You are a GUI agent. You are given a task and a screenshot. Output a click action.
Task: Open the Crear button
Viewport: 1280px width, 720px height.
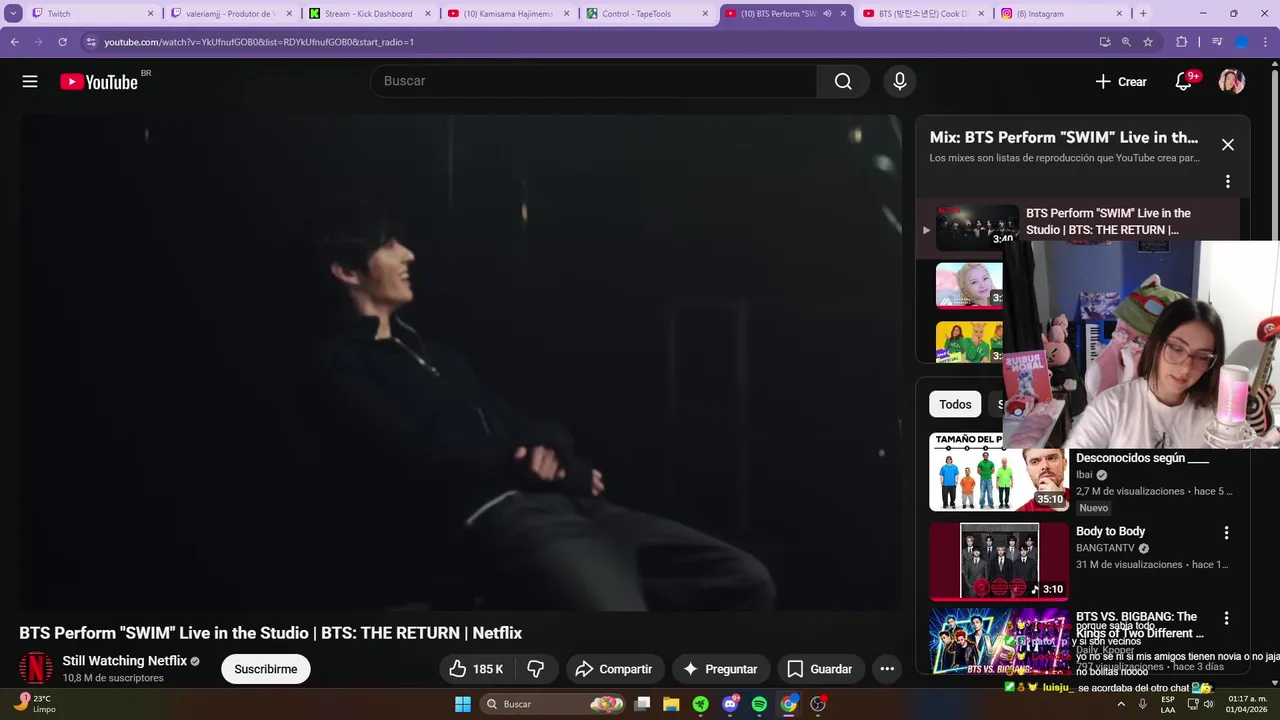[x=1121, y=82]
